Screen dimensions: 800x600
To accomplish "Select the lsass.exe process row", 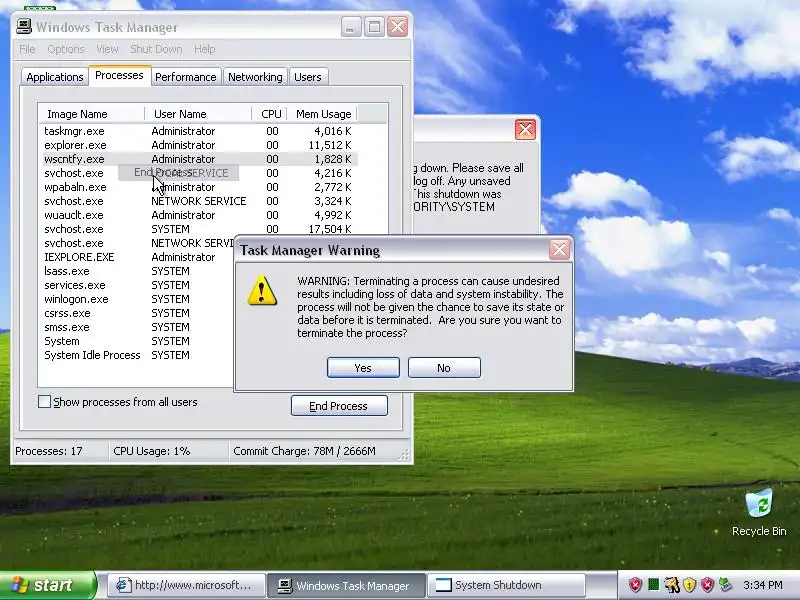I will (137, 271).
